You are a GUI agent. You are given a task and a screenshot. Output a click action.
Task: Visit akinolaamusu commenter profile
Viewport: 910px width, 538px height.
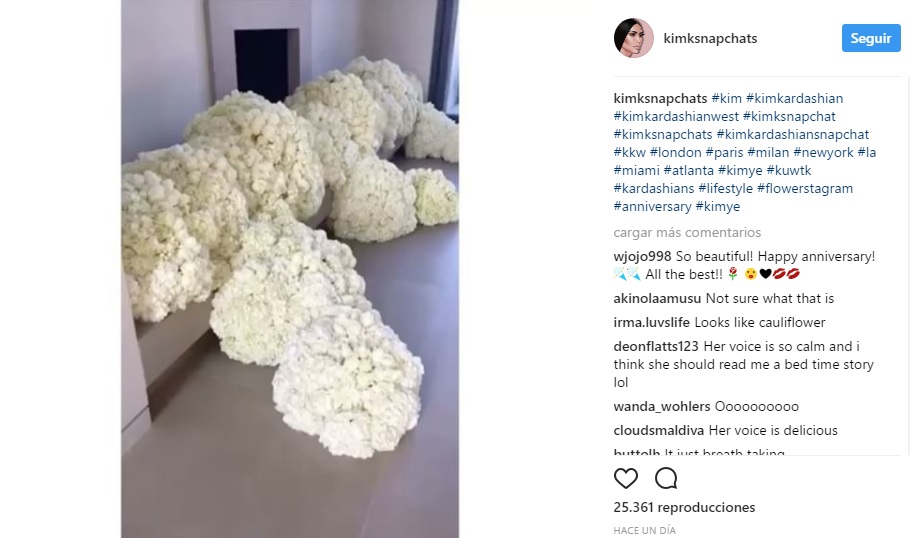click(657, 298)
